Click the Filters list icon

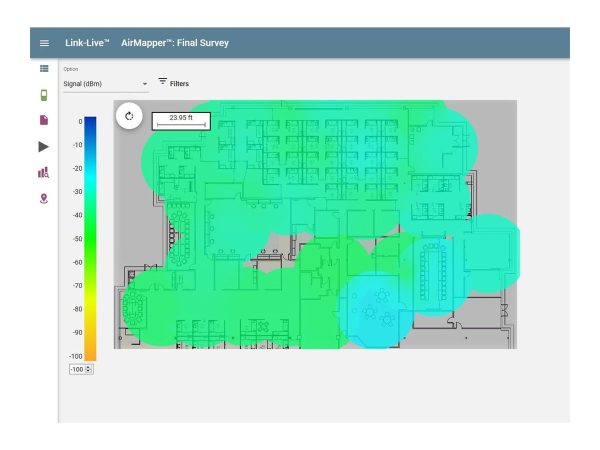(163, 82)
